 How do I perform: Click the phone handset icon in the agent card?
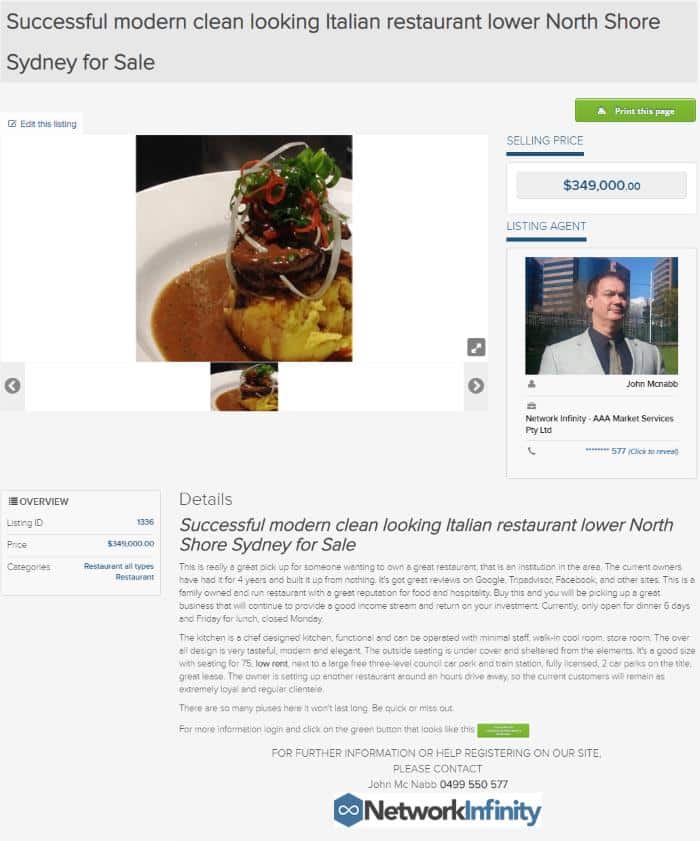pyautogui.click(x=532, y=451)
